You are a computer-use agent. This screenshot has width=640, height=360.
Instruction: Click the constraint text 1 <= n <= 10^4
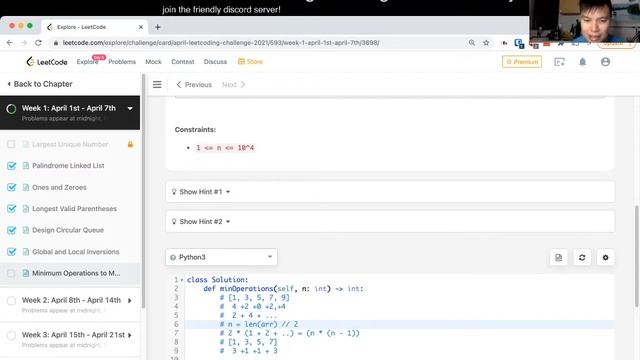tap(225, 148)
